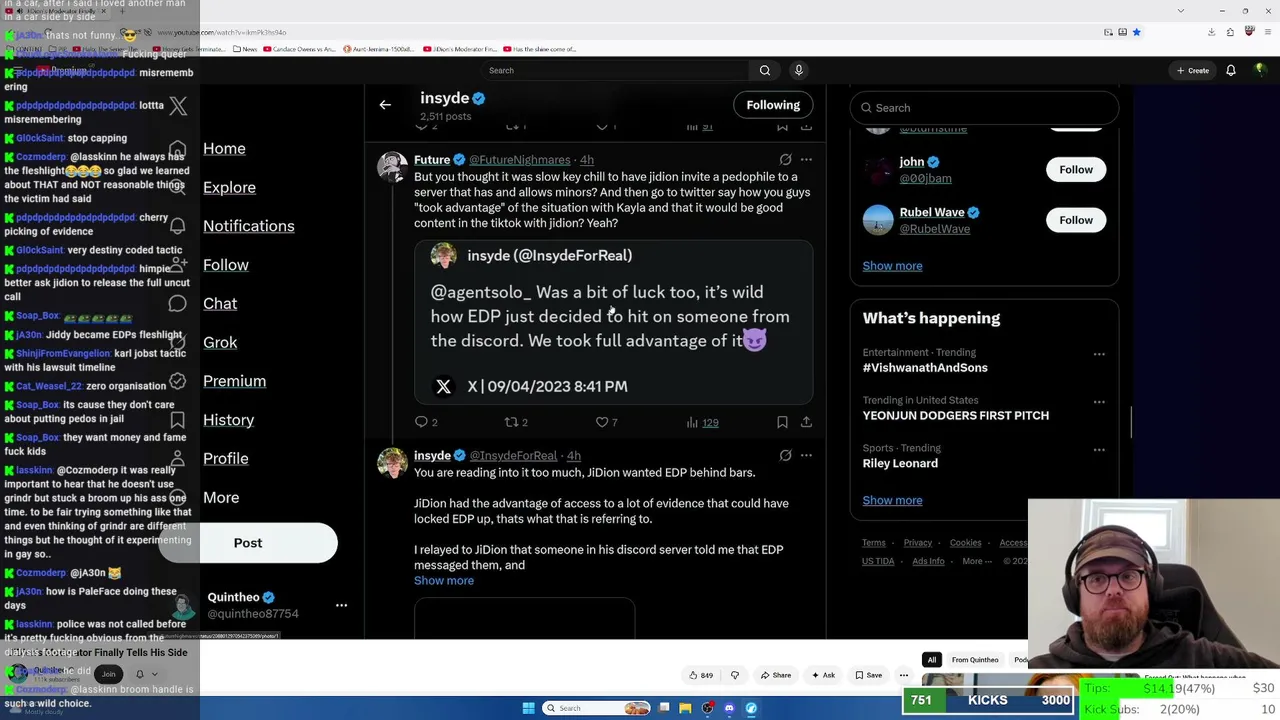
Task: Open File Explorer from the taskbar
Action: [685, 708]
